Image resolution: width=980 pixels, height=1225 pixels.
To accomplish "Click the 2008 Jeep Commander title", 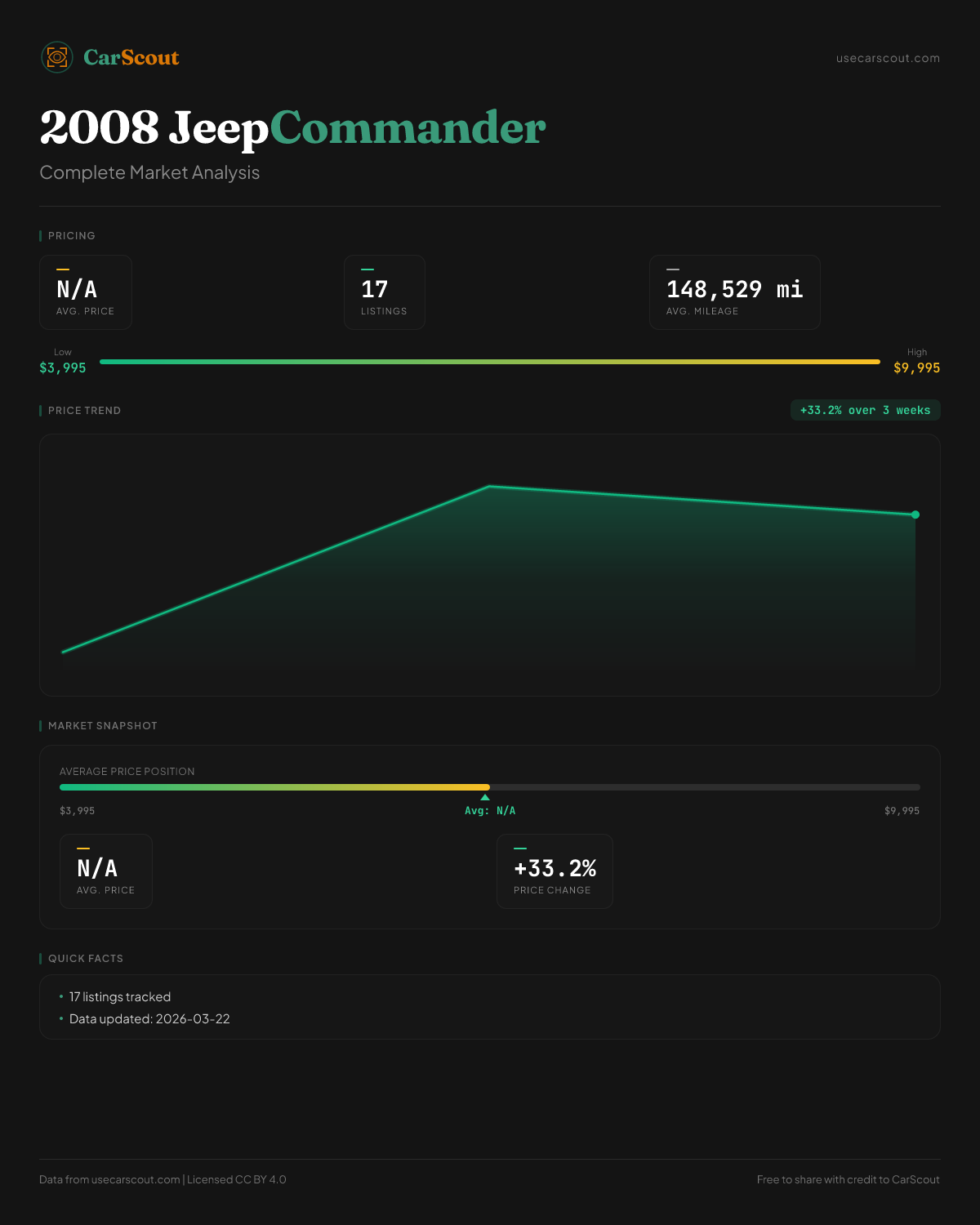I will (292, 128).
